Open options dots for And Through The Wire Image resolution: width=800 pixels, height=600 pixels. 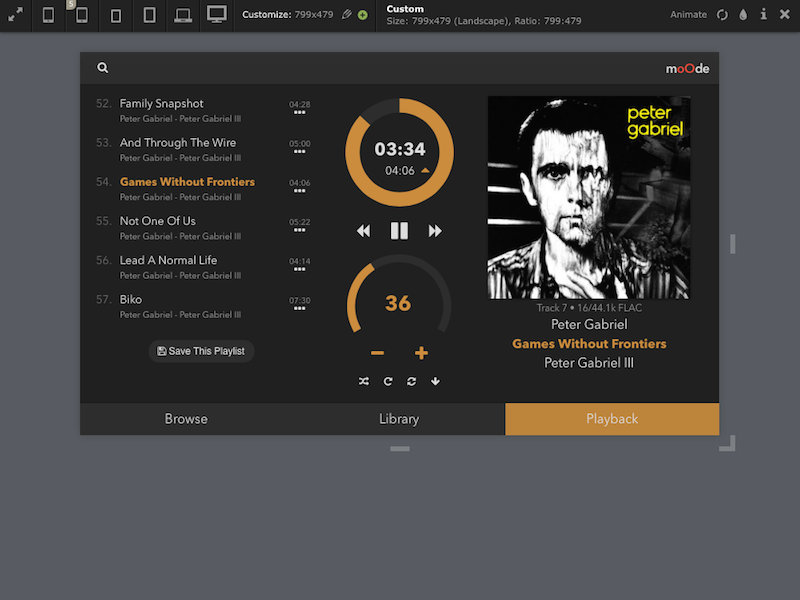pyautogui.click(x=299, y=152)
